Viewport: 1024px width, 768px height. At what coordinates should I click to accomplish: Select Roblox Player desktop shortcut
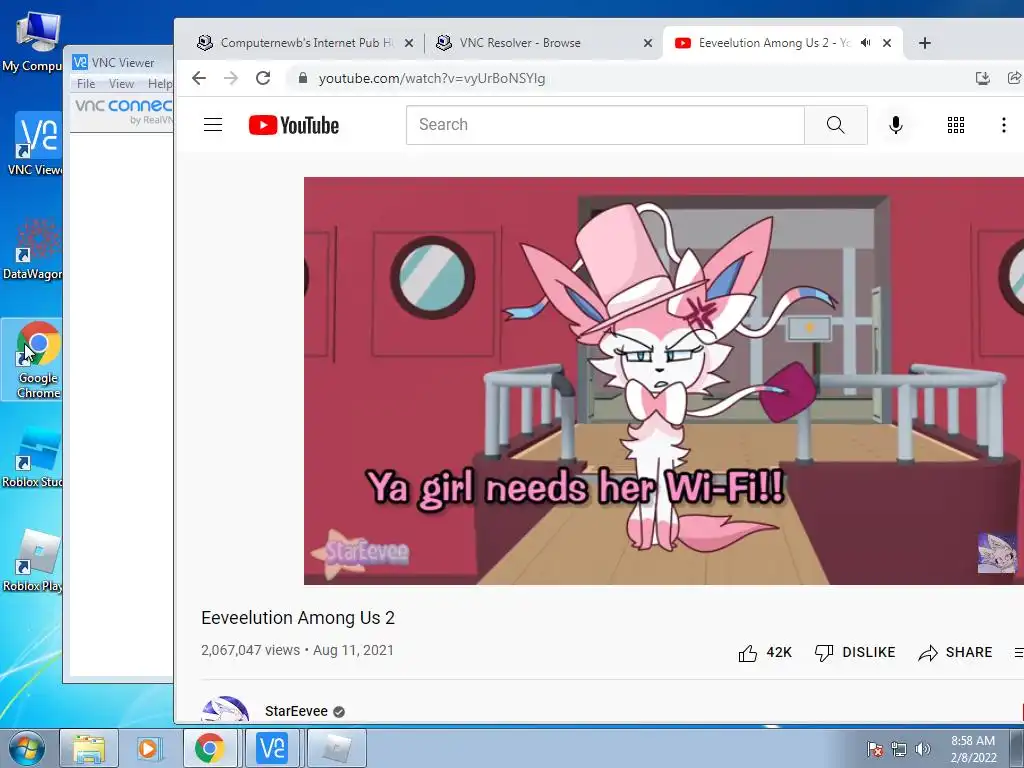33,560
